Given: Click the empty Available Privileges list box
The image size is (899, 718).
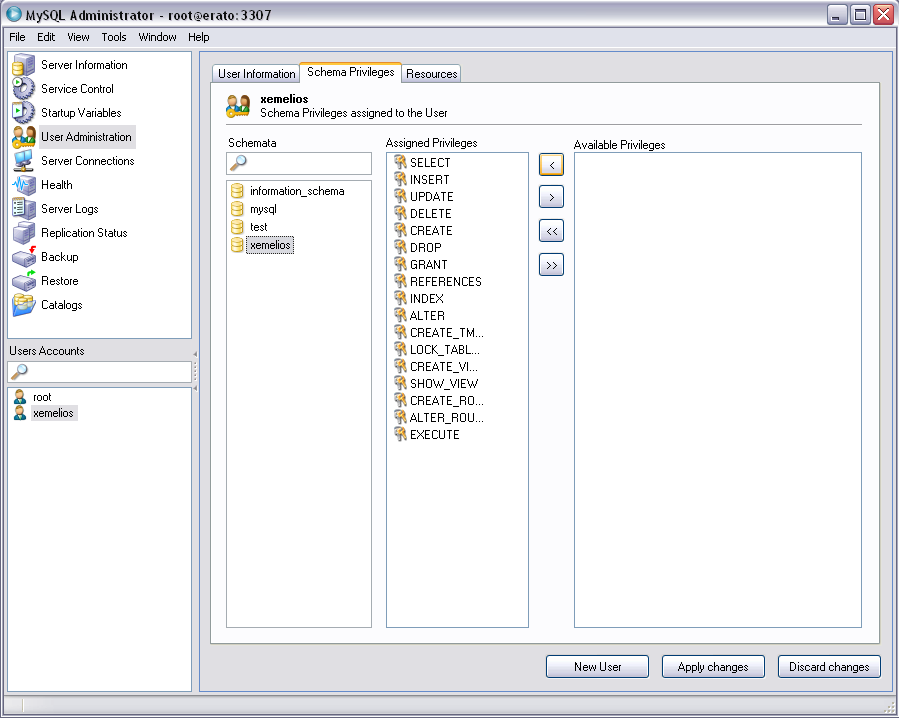Looking at the screenshot, I should click(718, 390).
